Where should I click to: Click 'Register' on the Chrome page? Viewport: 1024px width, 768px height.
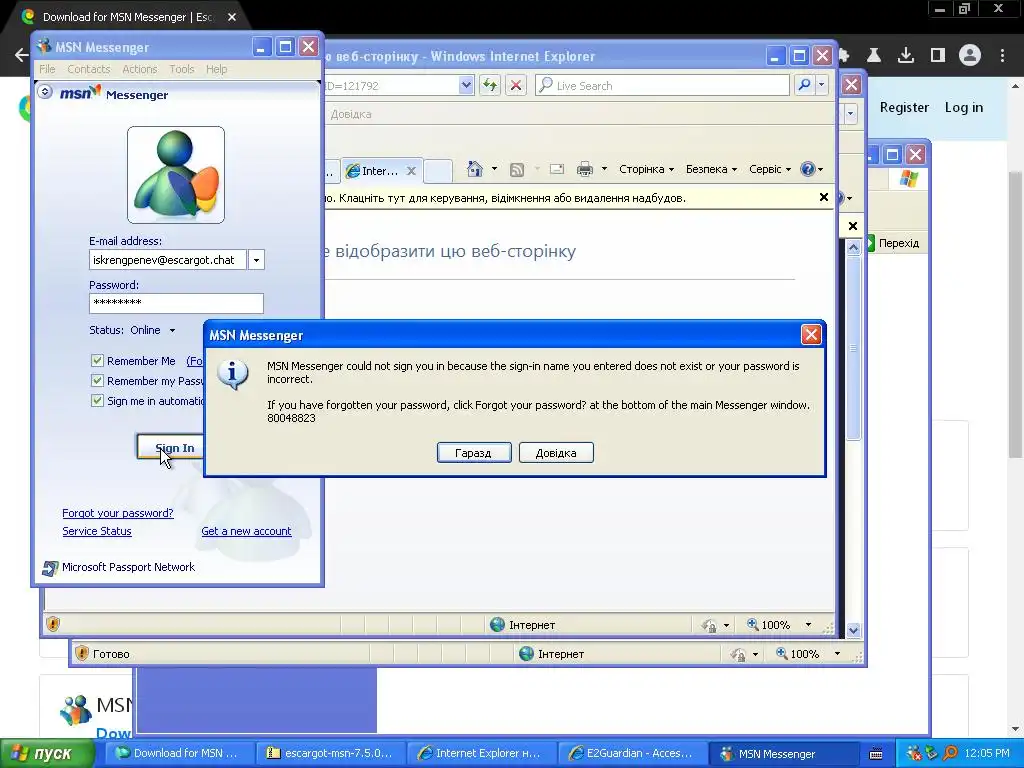coord(904,108)
